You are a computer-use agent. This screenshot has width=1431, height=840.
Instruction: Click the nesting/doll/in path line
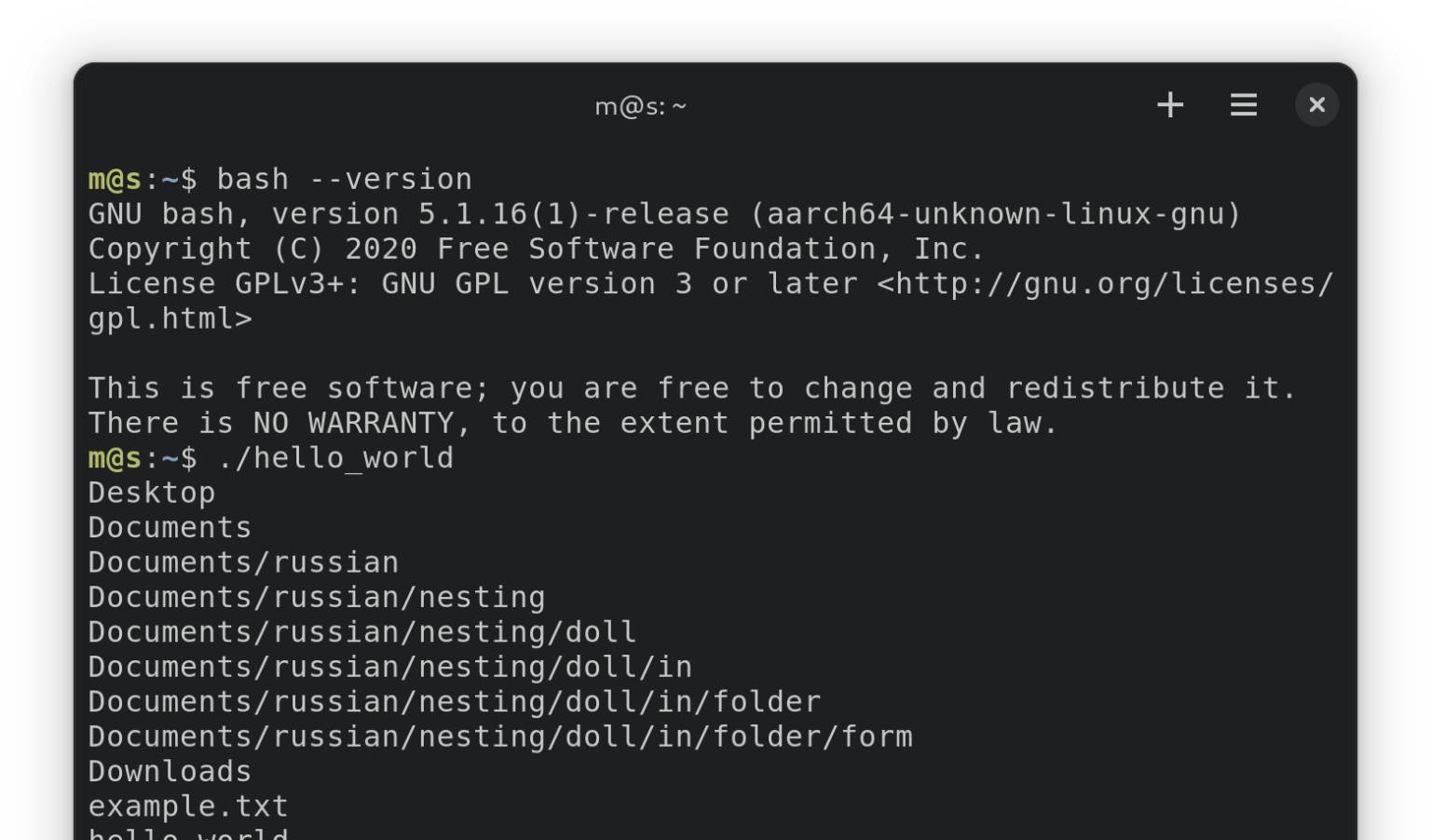point(390,668)
